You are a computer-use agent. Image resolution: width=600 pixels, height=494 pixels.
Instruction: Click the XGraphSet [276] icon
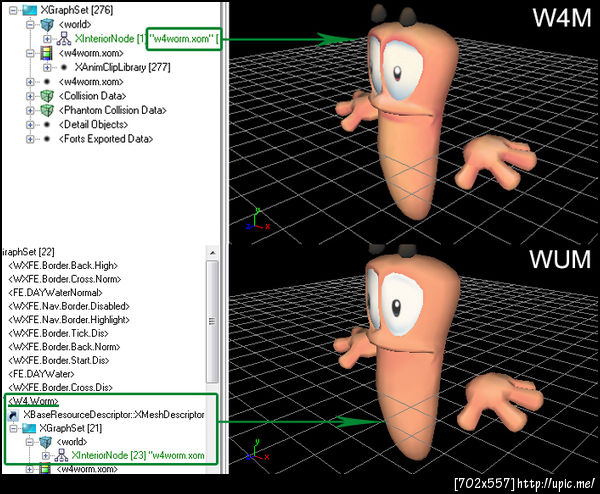coord(29,10)
